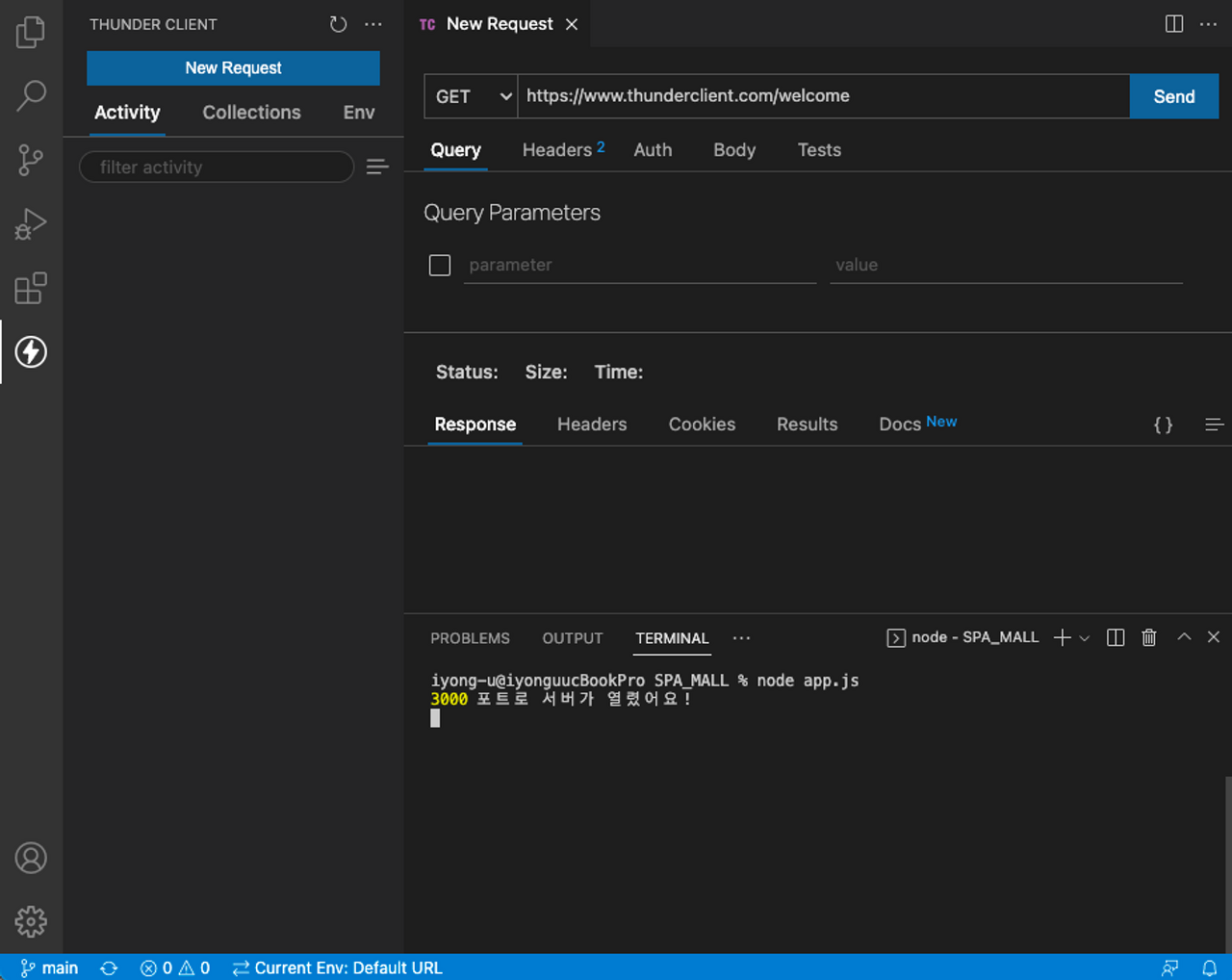Split the editor to the right

point(1174,23)
